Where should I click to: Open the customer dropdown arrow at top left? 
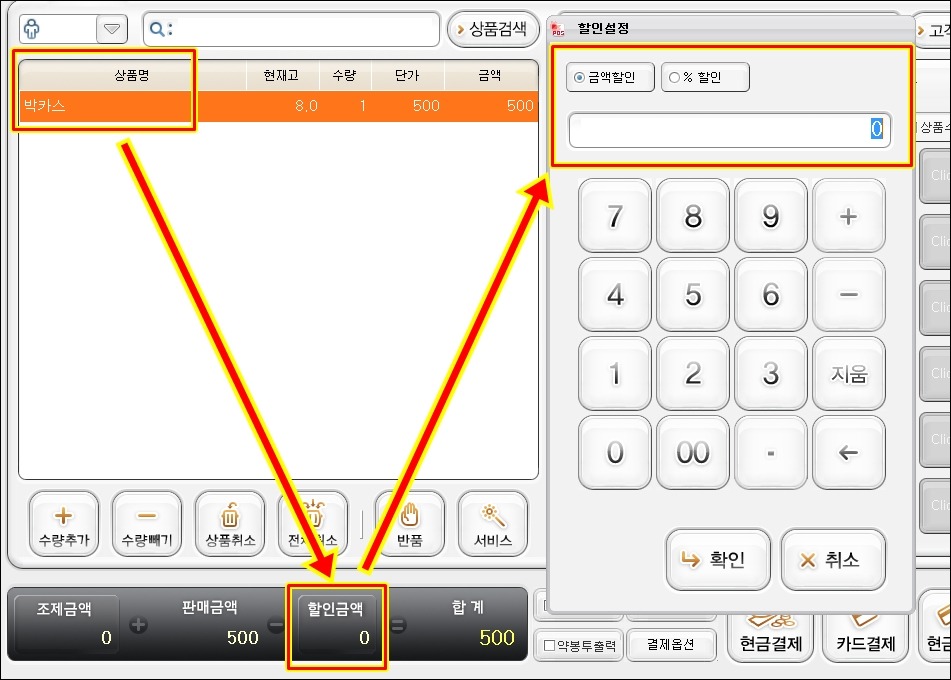click(x=111, y=30)
